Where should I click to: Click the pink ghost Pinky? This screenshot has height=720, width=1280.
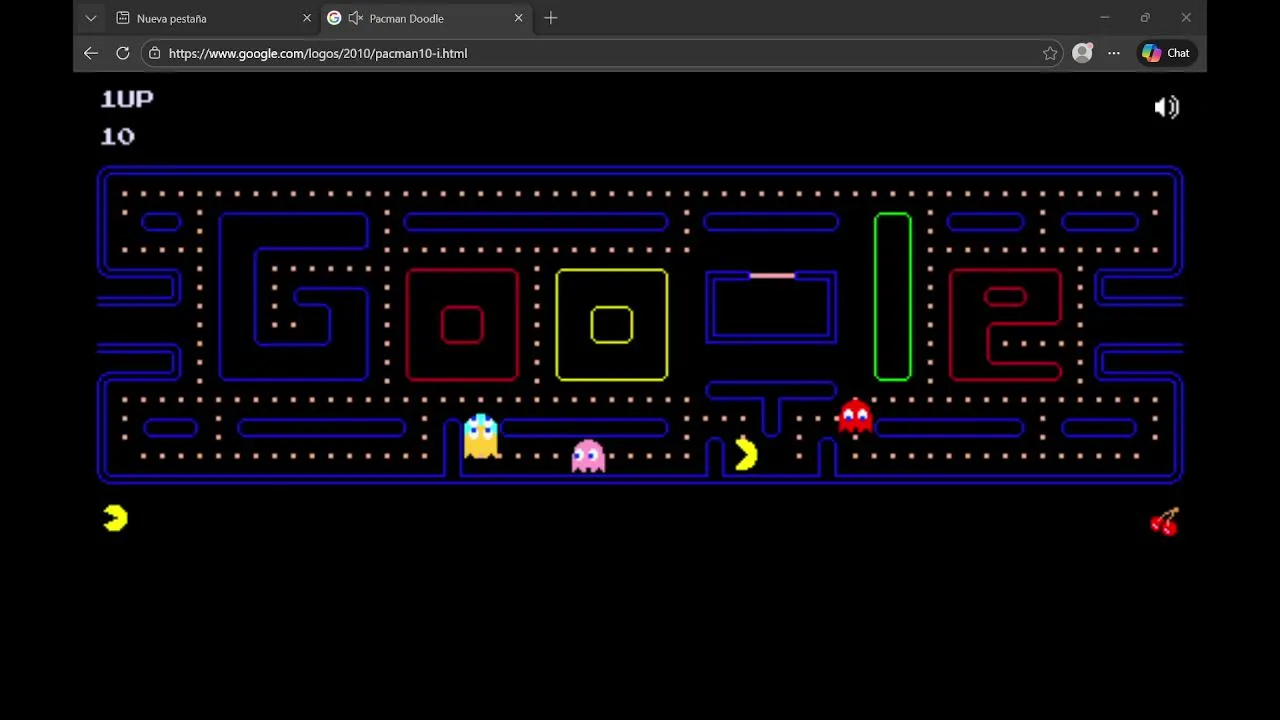tap(588, 455)
